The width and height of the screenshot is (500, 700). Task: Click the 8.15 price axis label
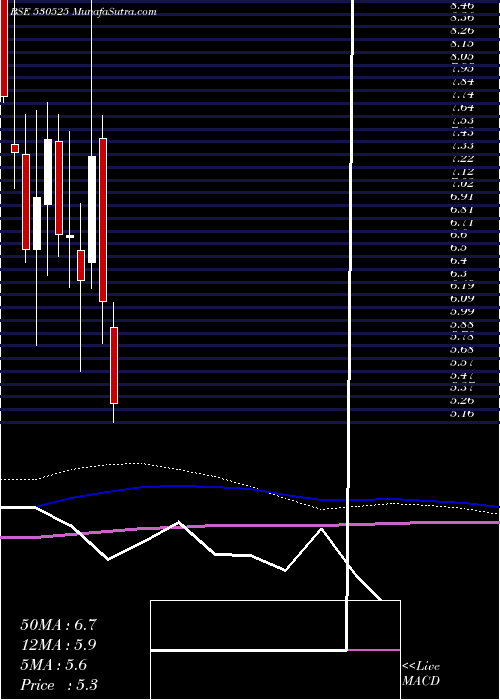pos(462,44)
